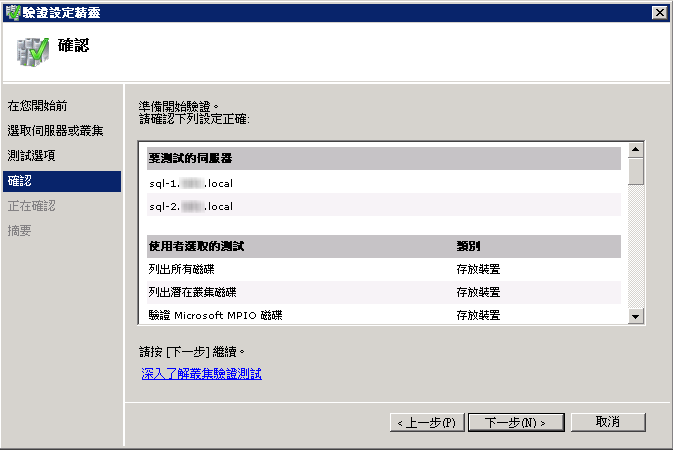Image resolution: width=673 pixels, height=450 pixels.
Task: Open 深入了解叢集驗證測試 link
Action: [201, 374]
